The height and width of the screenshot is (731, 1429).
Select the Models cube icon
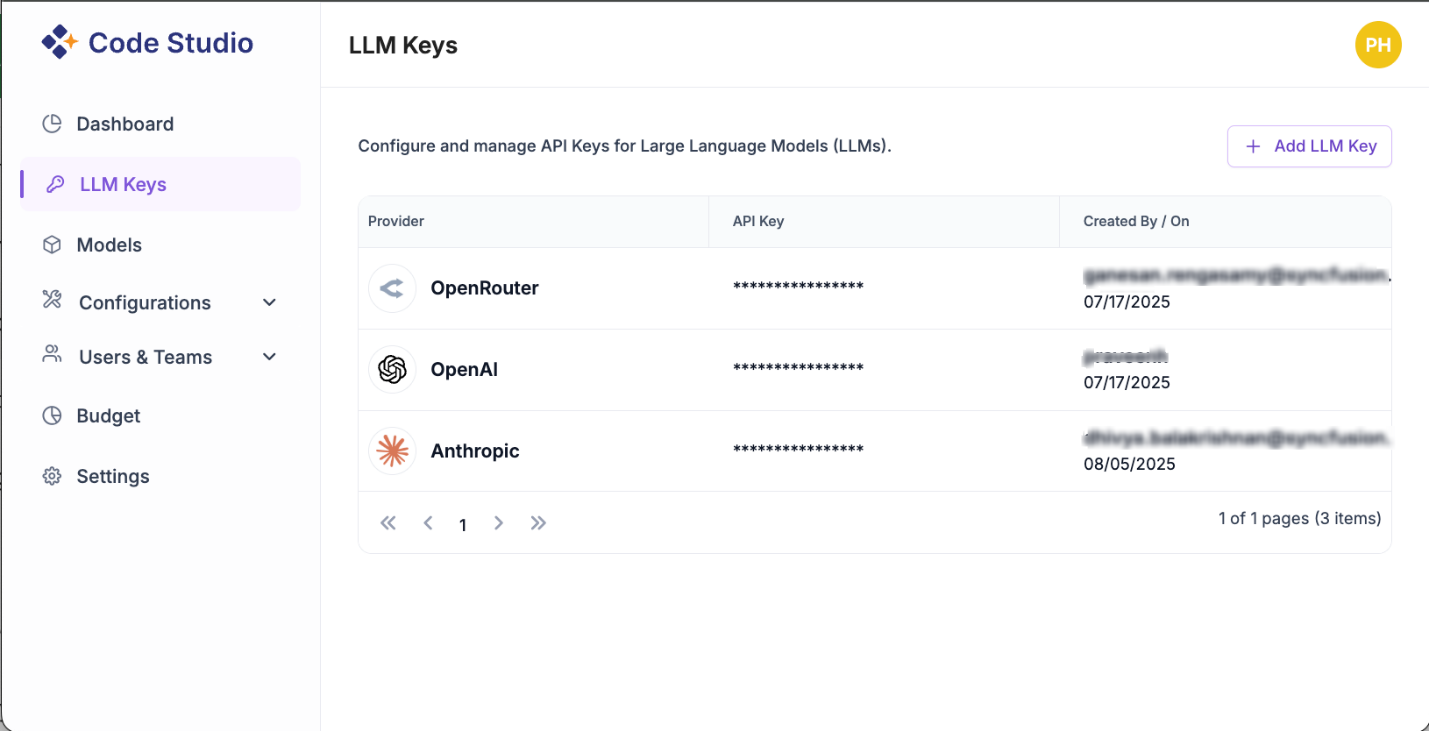(51, 244)
